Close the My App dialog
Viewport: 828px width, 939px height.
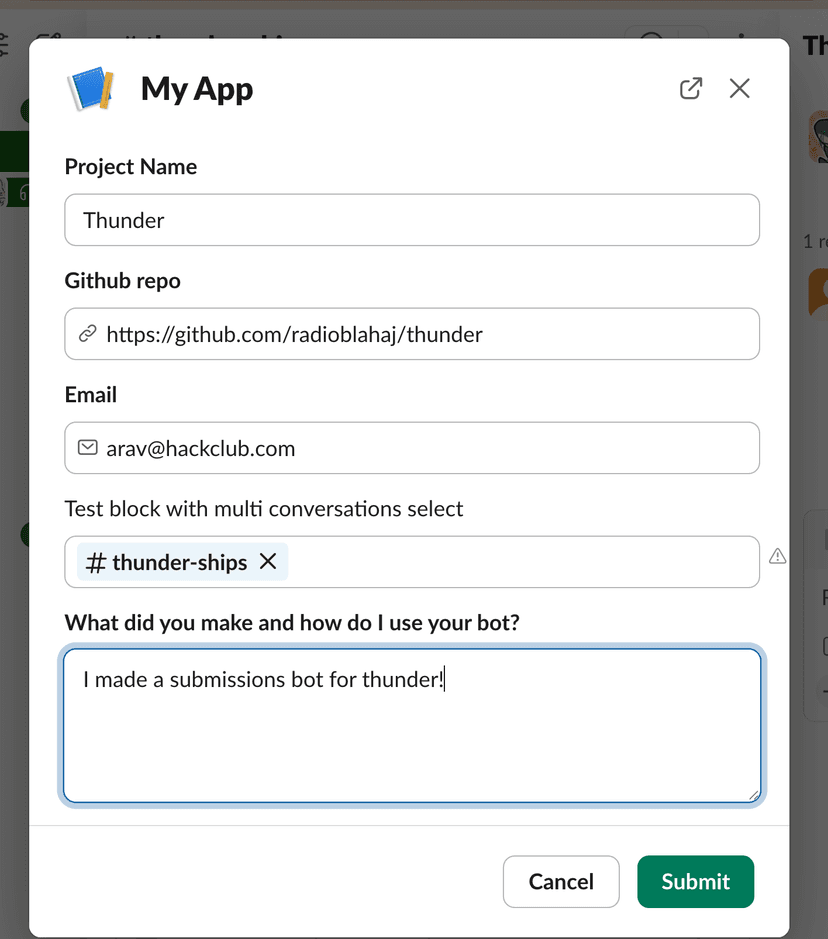tap(739, 89)
